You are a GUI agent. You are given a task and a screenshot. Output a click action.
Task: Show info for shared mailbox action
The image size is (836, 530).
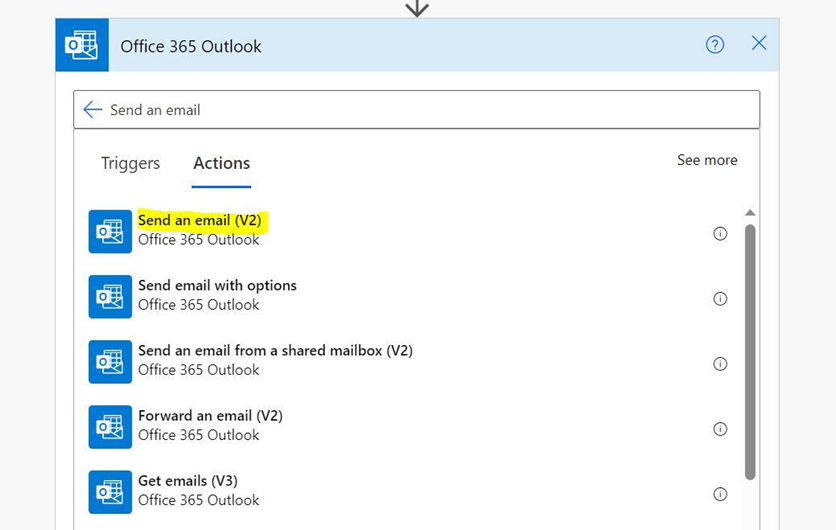click(720, 364)
